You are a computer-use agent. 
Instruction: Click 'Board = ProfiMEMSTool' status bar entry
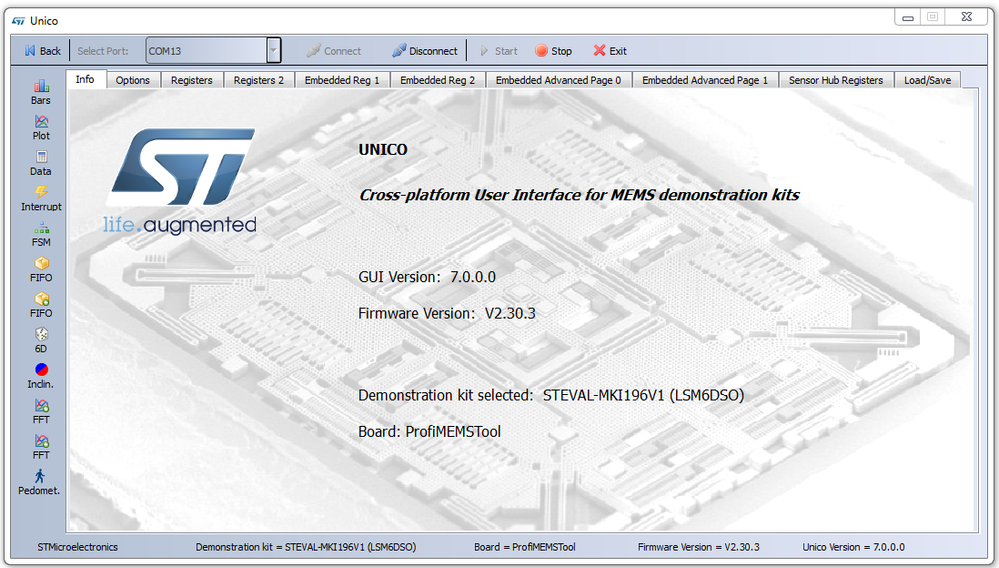point(525,547)
